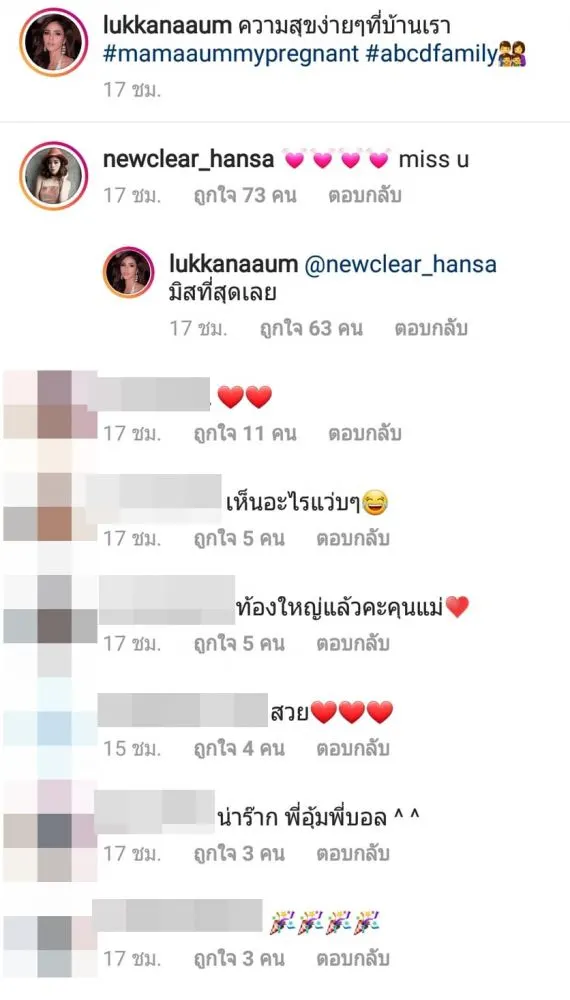570x1000 pixels.
Task: View 63 likes on lukkanaaum reply
Action: pos(311,328)
